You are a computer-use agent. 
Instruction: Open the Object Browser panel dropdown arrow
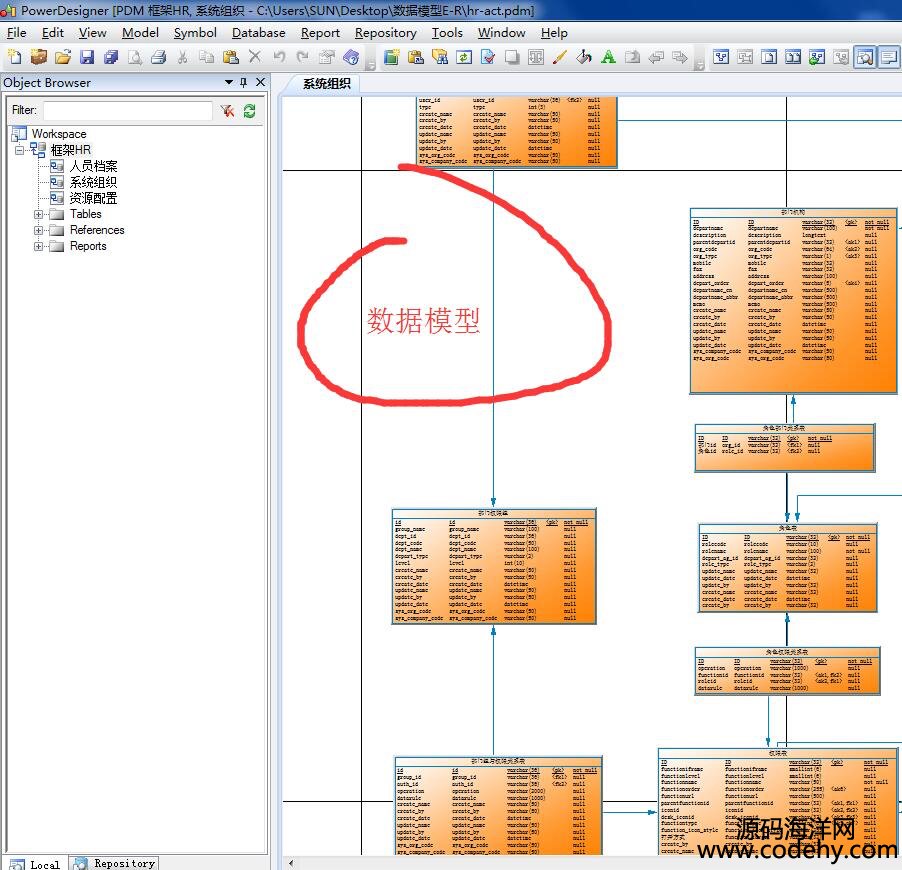228,82
